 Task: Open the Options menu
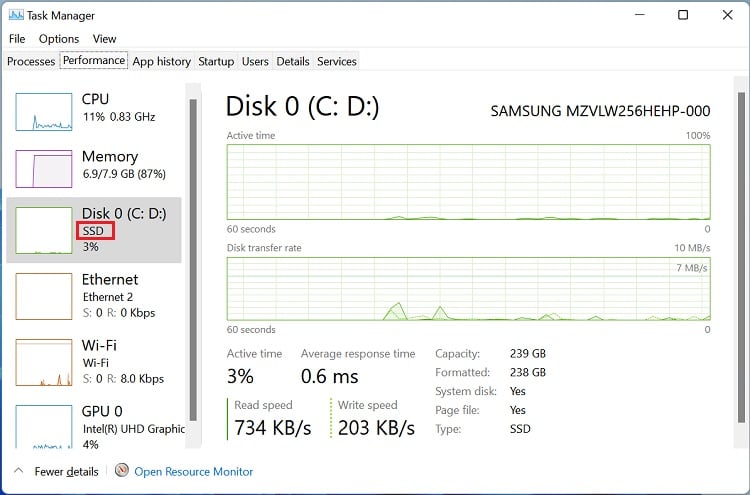[x=59, y=39]
